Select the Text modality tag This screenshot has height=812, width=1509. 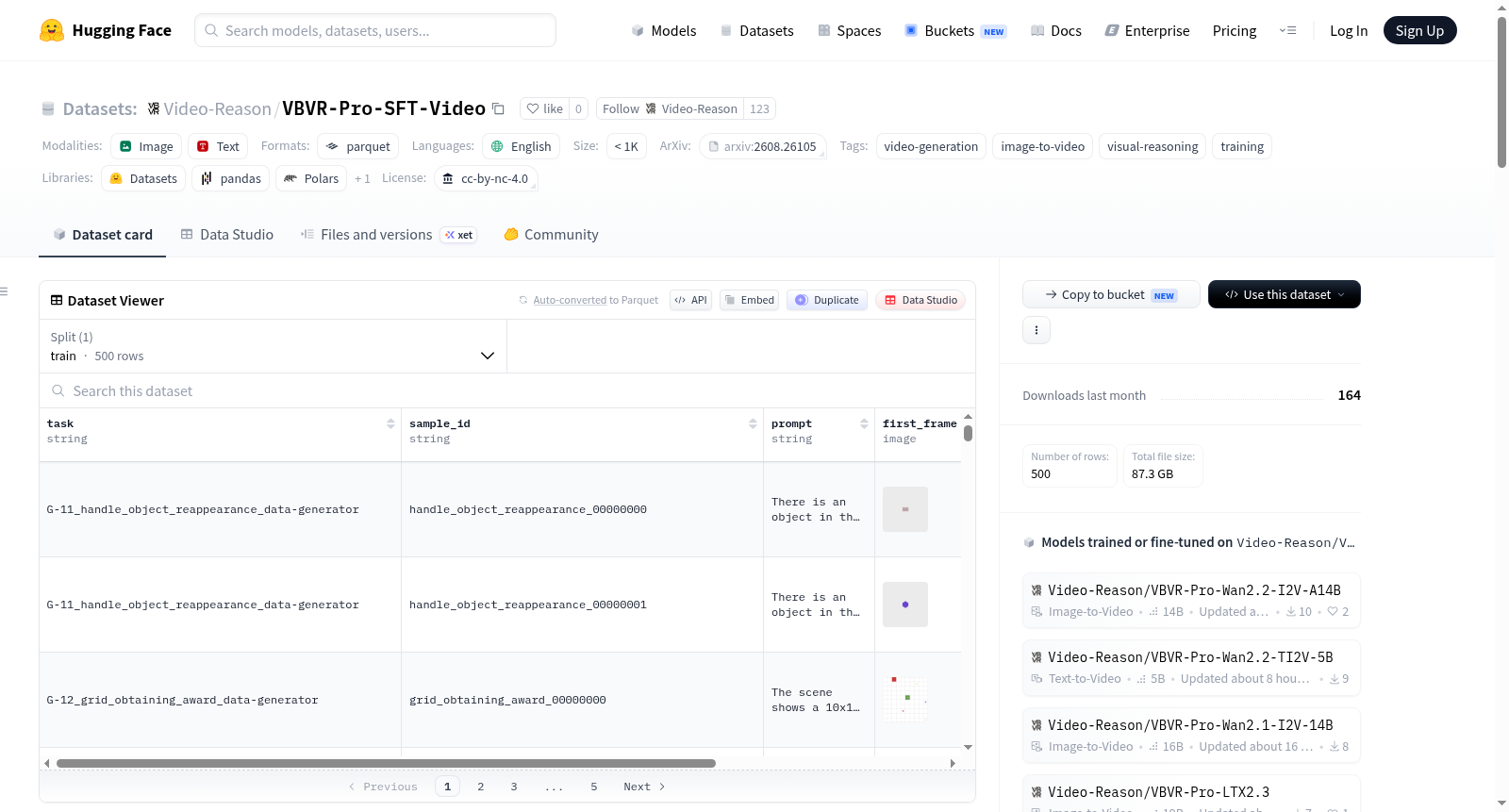[218, 146]
